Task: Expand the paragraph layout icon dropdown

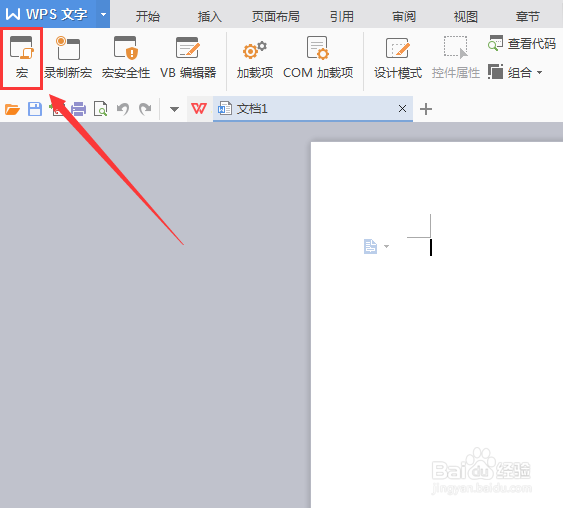Action: coord(386,246)
